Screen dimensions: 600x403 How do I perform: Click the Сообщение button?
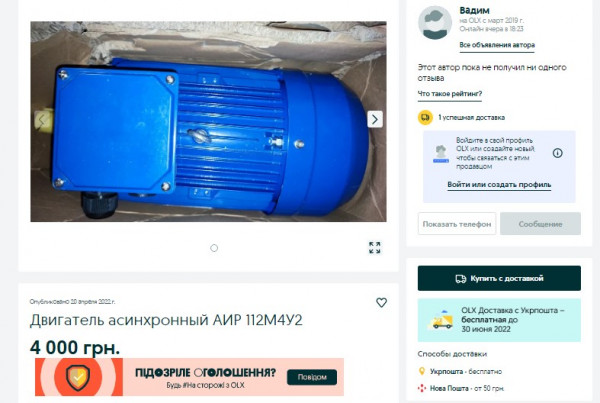pyautogui.click(x=540, y=224)
